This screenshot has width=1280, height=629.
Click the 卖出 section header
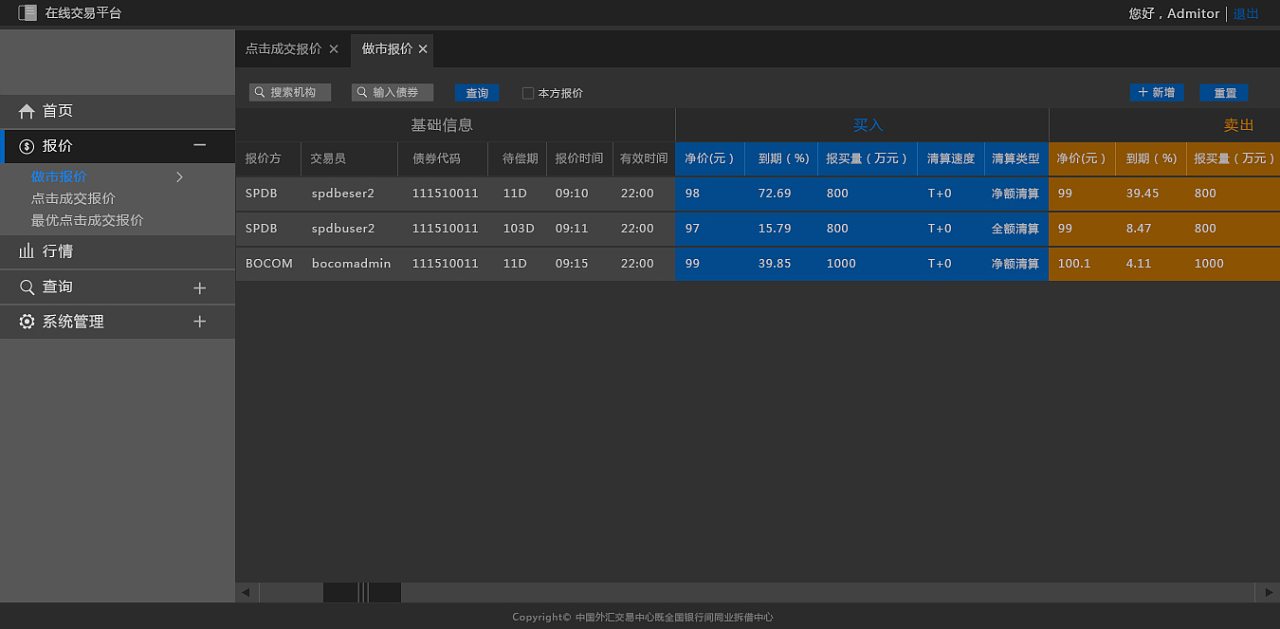tap(1239, 125)
